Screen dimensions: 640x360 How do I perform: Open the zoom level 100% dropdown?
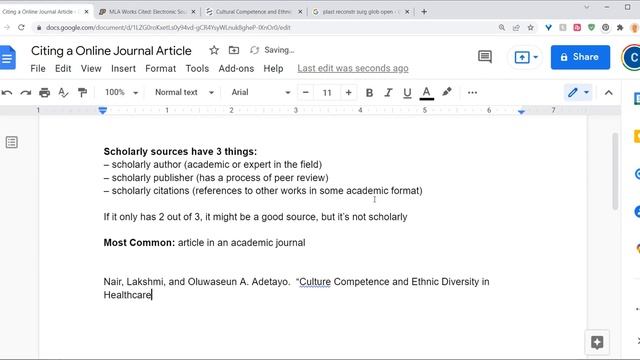coord(121,93)
